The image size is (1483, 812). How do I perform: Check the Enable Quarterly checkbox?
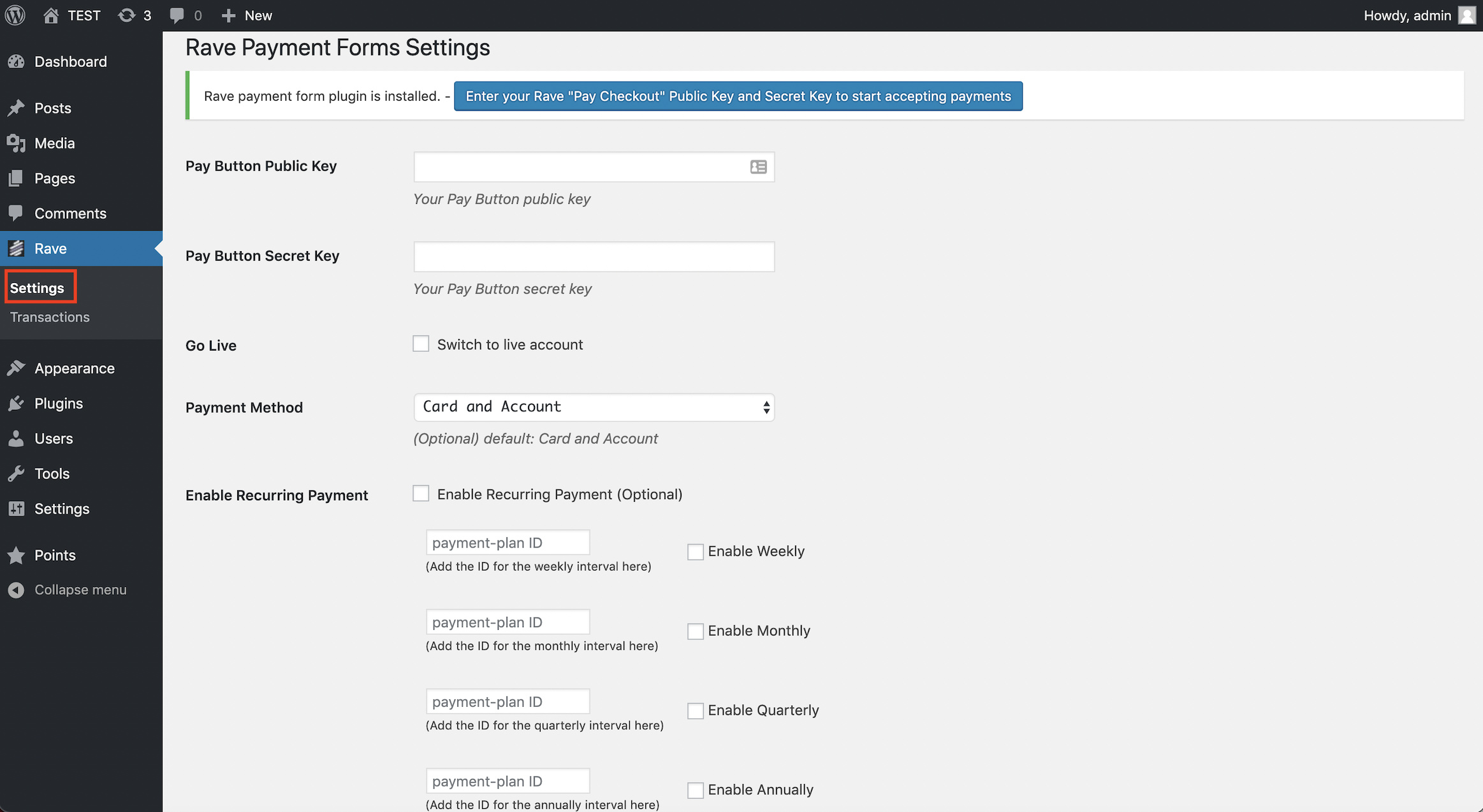[696, 711]
